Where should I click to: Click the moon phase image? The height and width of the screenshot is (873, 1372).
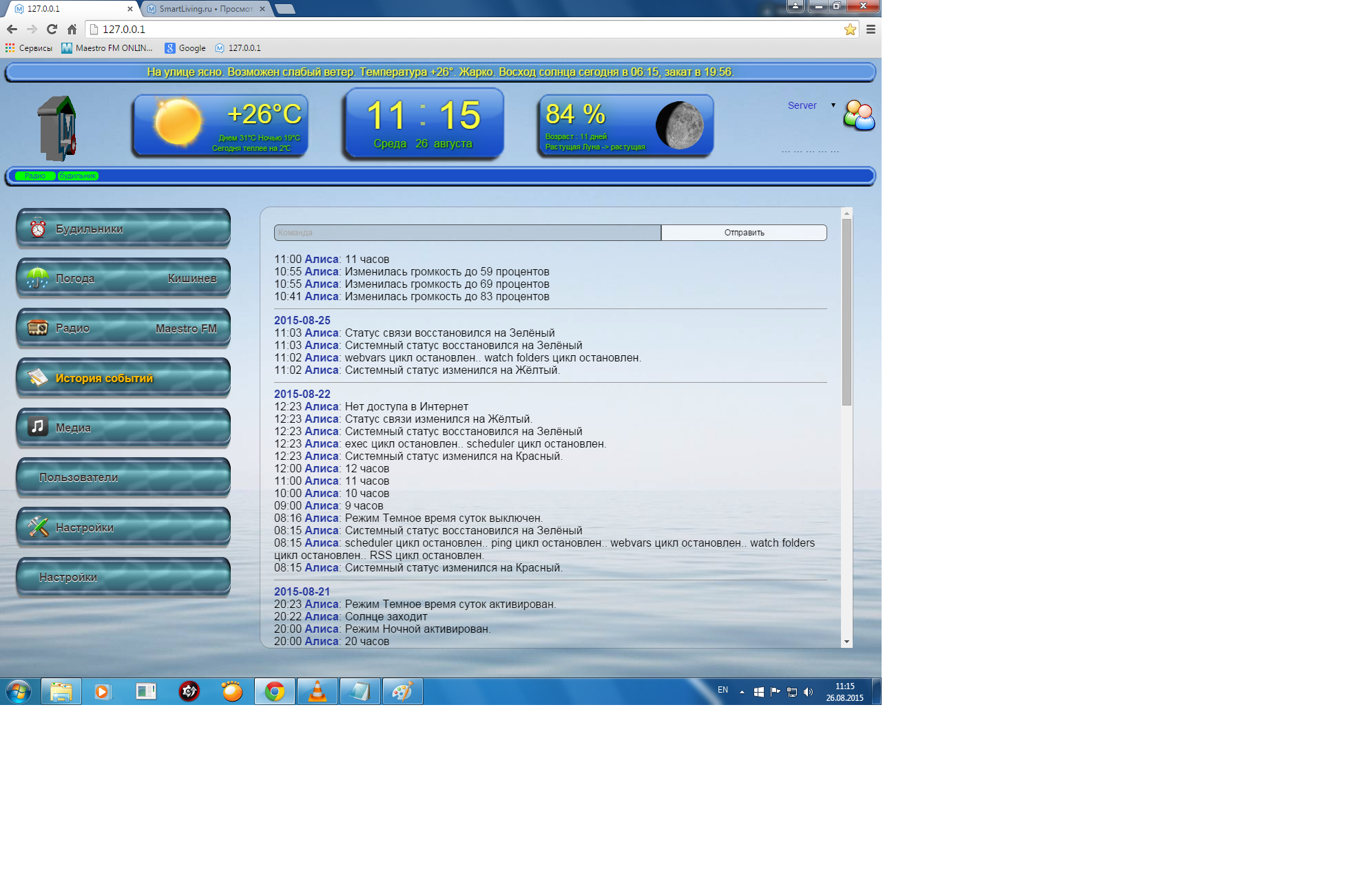pos(679,125)
